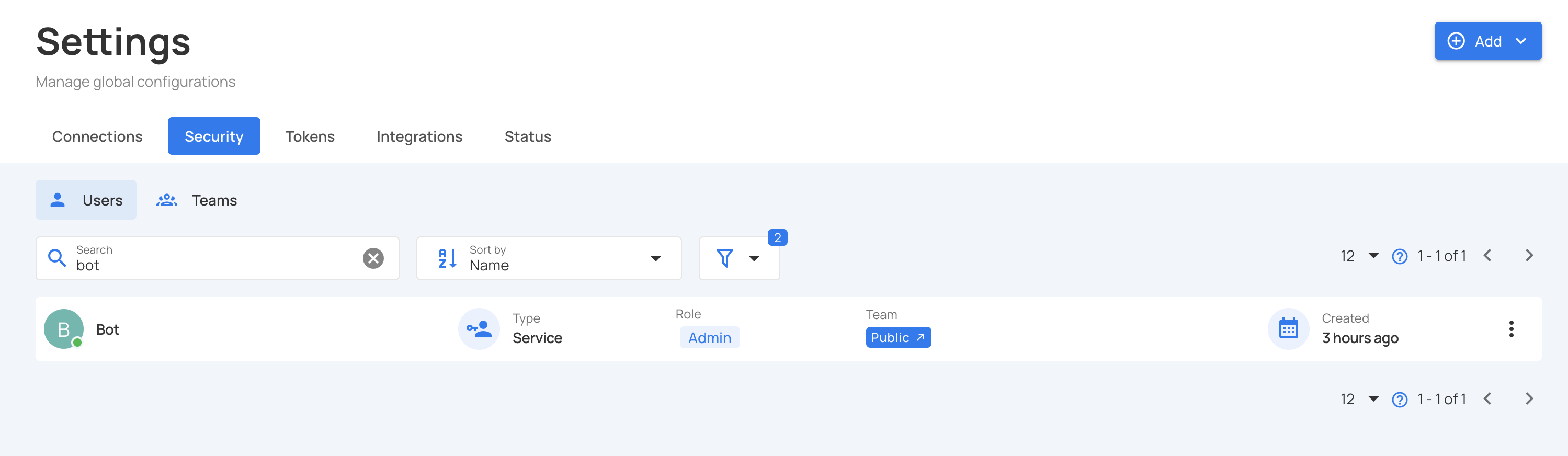Open the Bot row three-dot menu
Image resolution: width=1568 pixels, height=456 pixels.
1512,329
